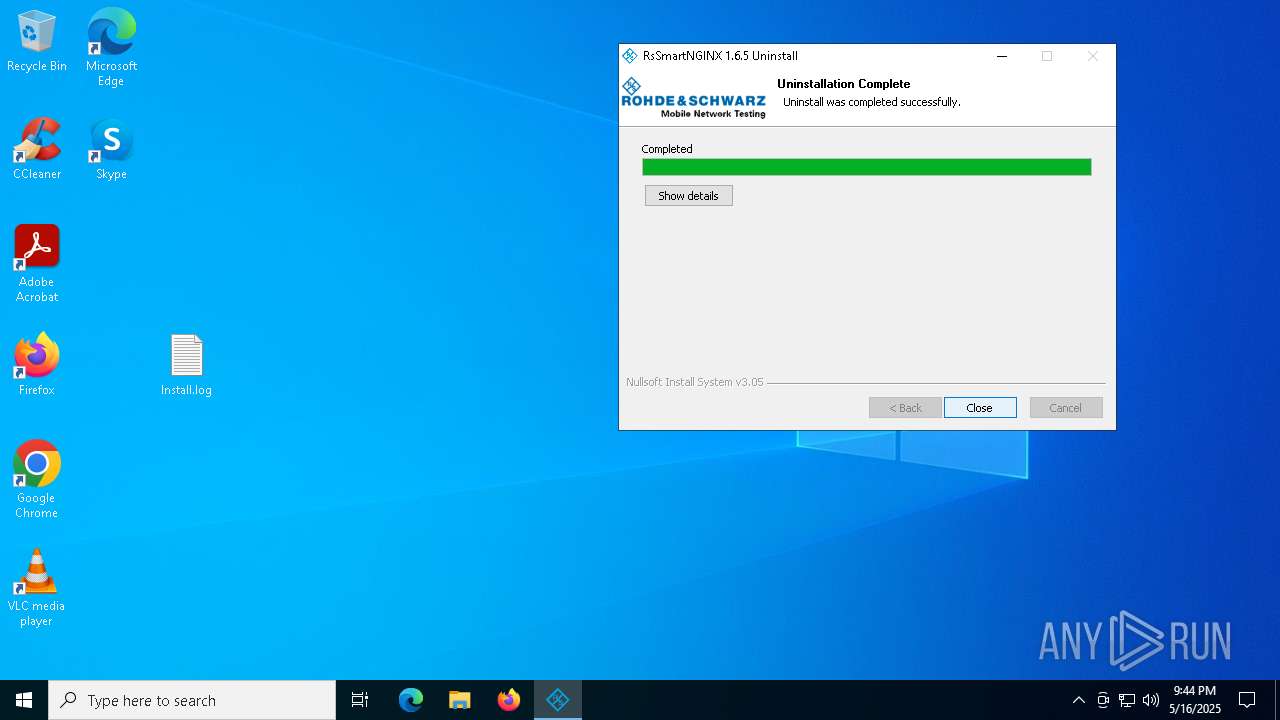Viewport: 1280px width, 720px height.
Task: Click the network status tray icon
Action: point(1127,700)
